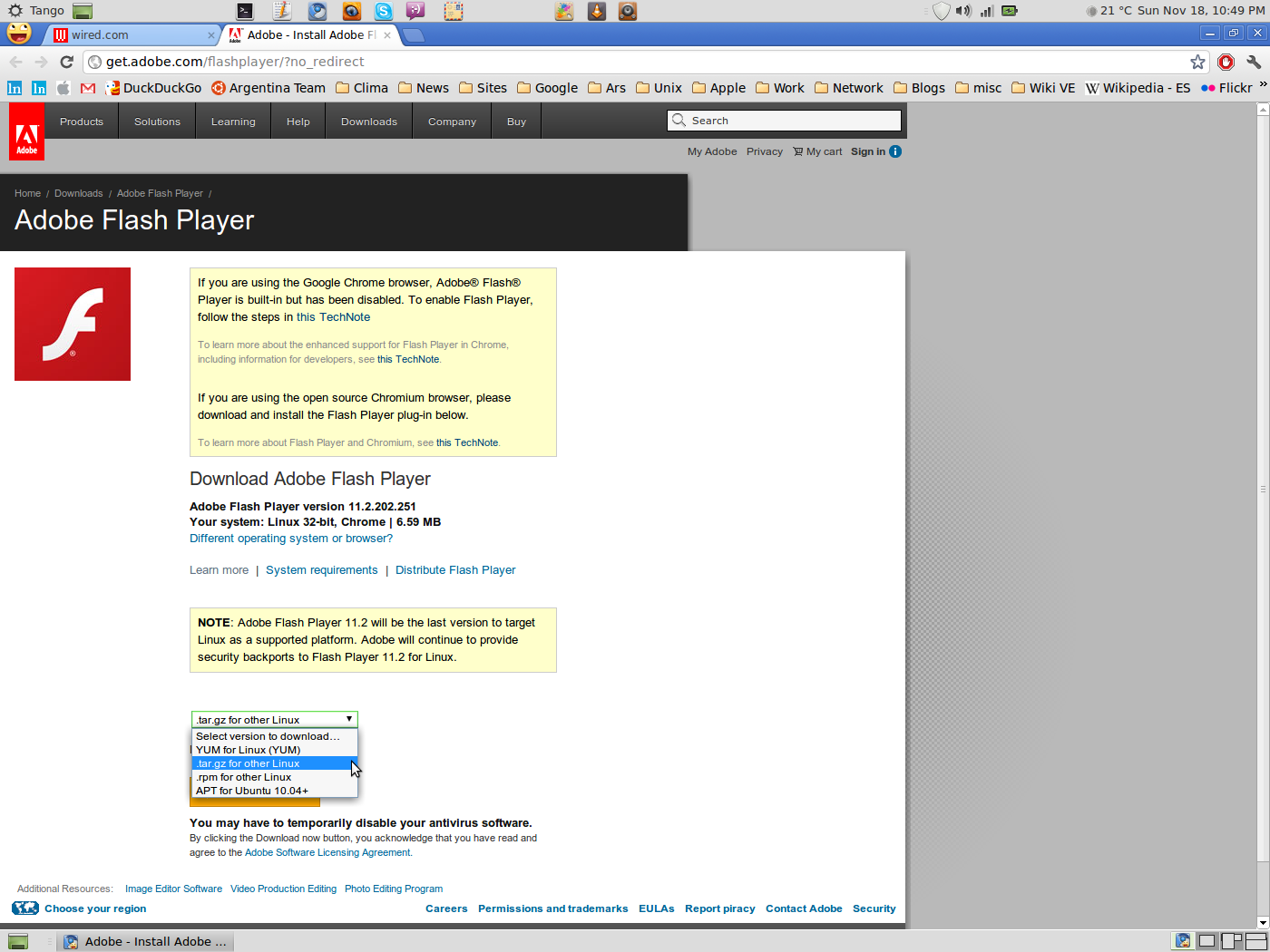Open Wikipedia - ES bookmark
Image resolution: width=1270 pixels, height=952 pixels.
pyautogui.click(x=1138, y=88)
